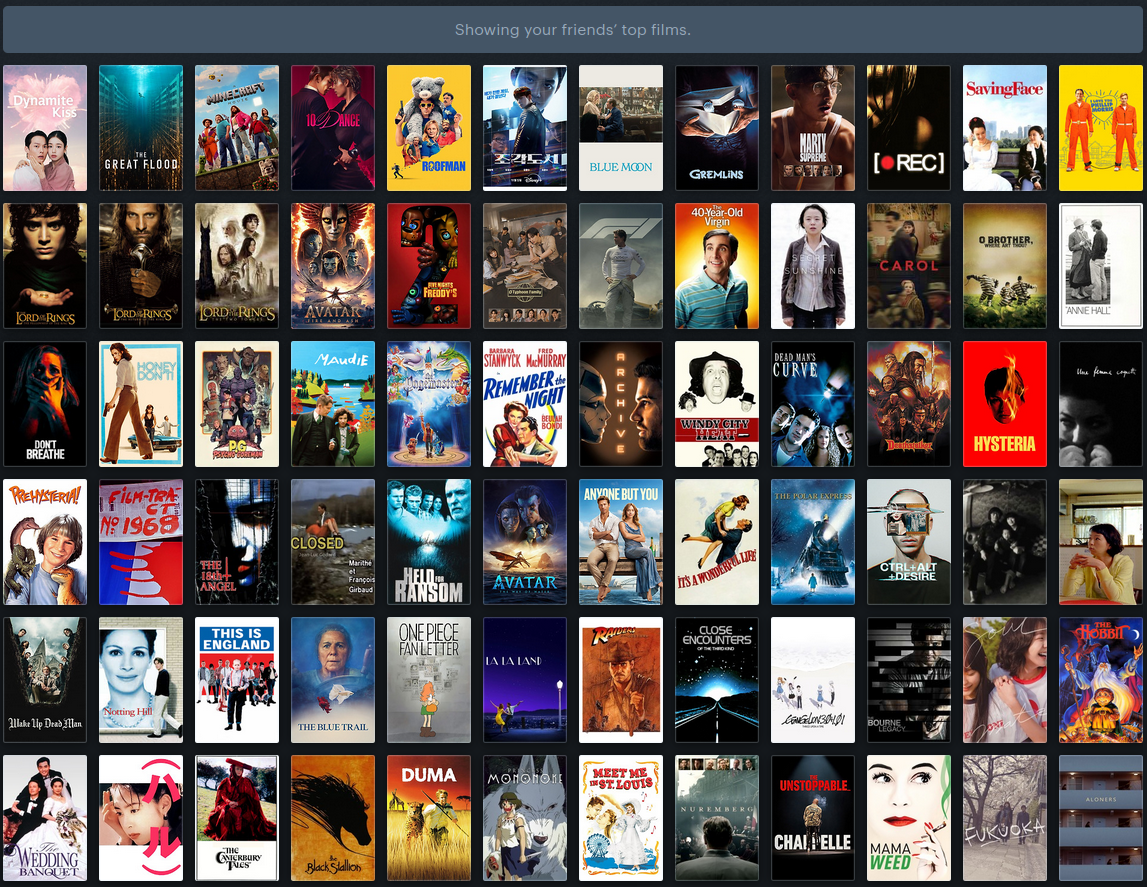Open the Carol film poster
1147x887 pixels.
(x=909, y=266)
